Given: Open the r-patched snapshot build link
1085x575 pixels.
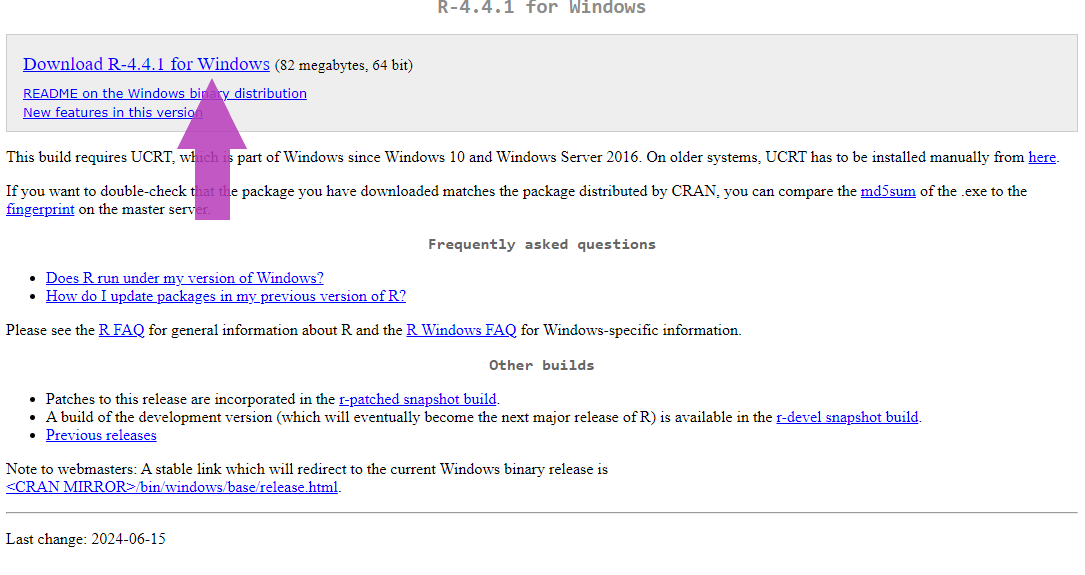Looking at the screenshot, I should click(x=417, y=399).
